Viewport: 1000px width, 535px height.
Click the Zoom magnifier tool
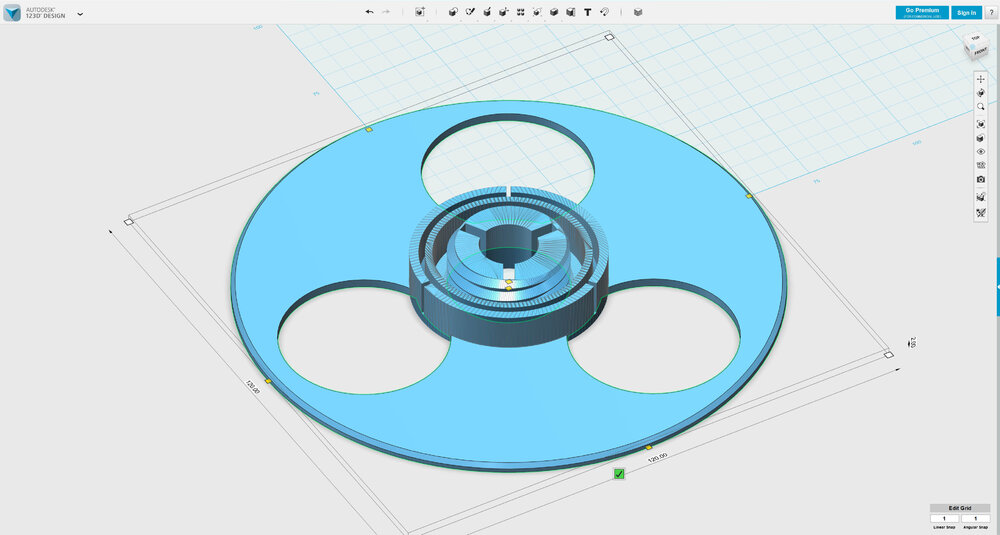tap(981, 106)
